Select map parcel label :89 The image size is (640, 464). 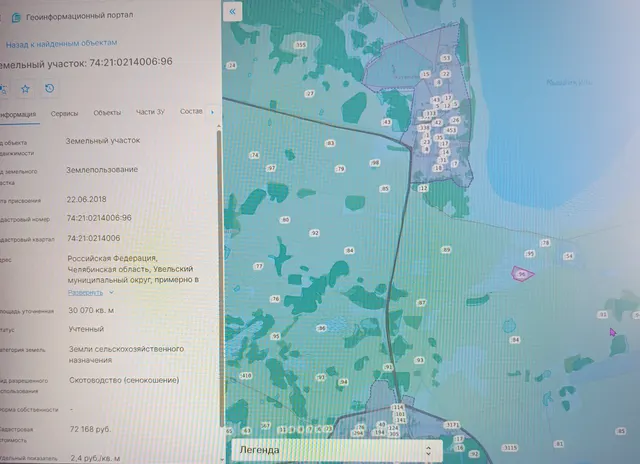tap(446, 249)
